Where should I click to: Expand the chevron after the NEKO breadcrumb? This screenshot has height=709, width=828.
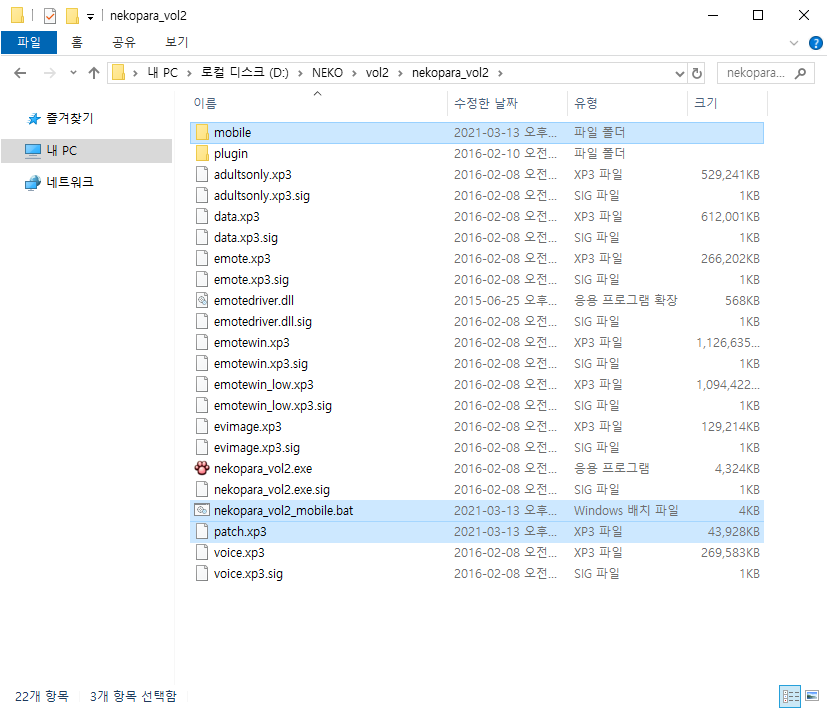tap(354, 73)
